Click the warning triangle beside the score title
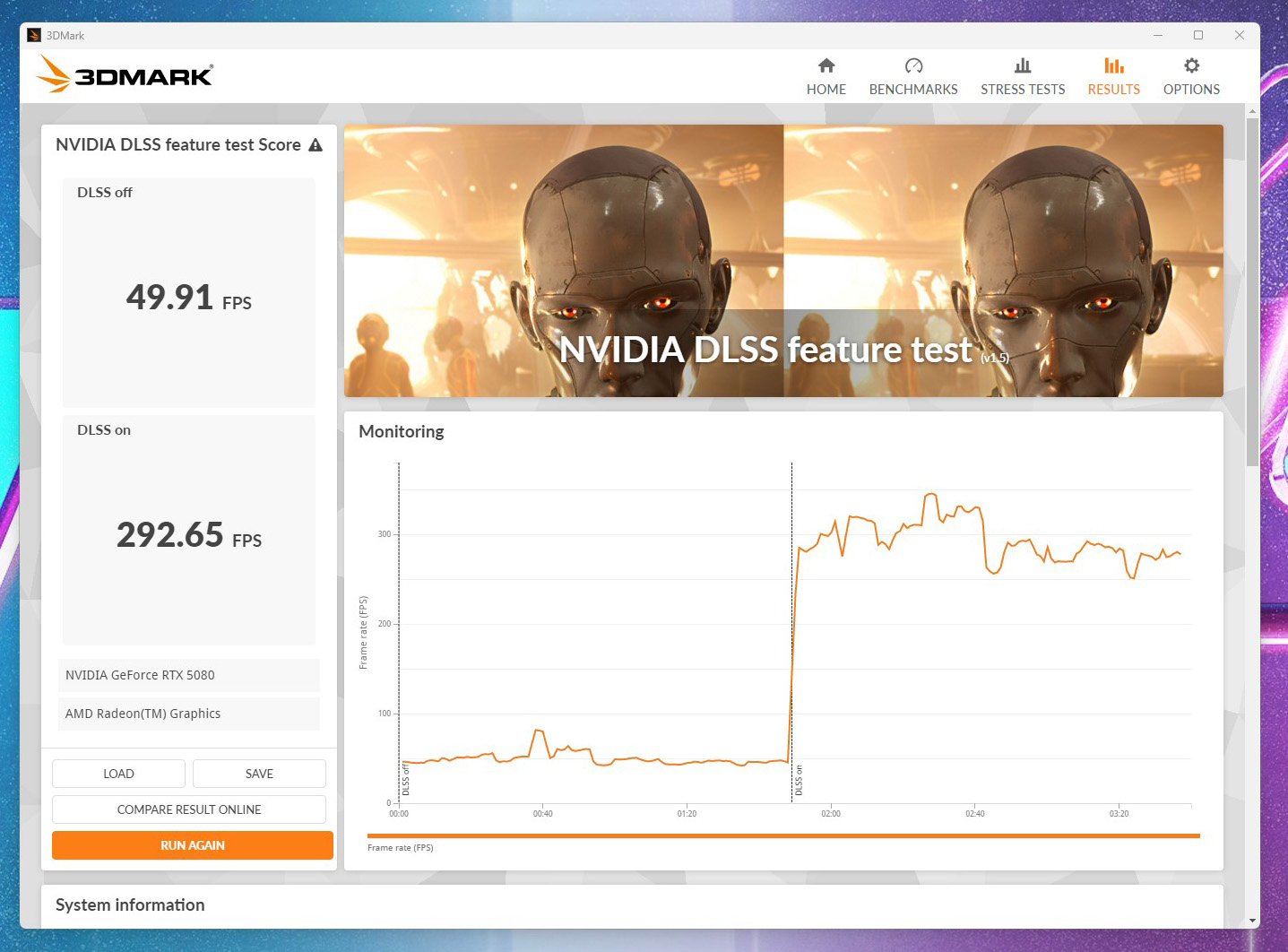The height and width of the screenshot is (952, 1288). 316,145
